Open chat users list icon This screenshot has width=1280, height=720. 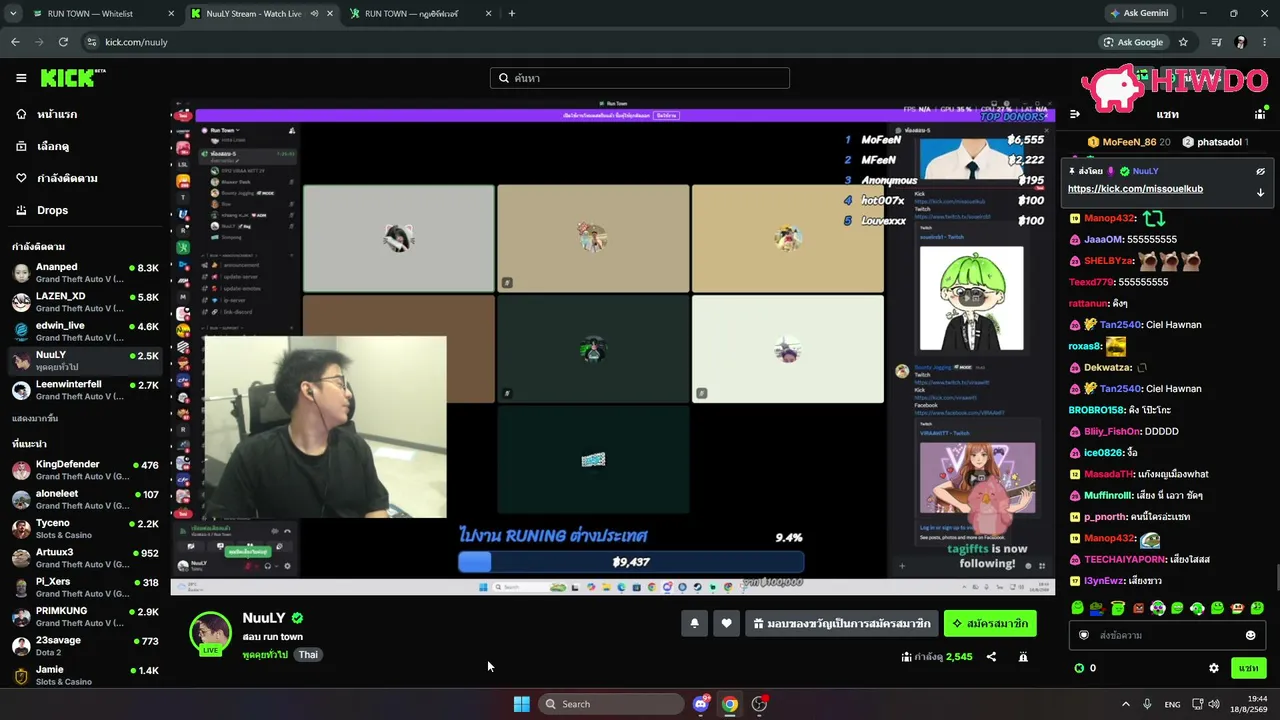[x=1260, y=114]
